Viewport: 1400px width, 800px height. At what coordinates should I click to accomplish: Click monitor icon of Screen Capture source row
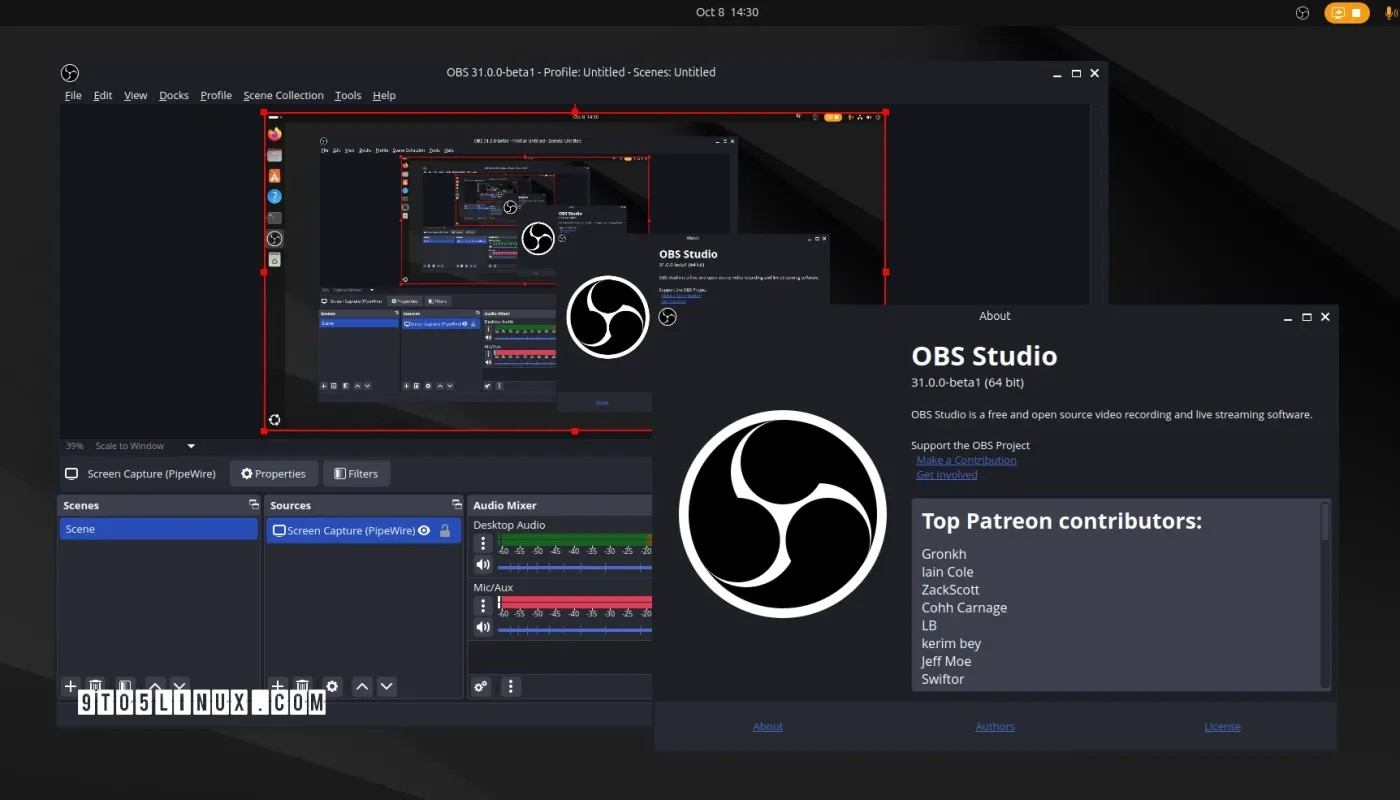pos(279,530)
